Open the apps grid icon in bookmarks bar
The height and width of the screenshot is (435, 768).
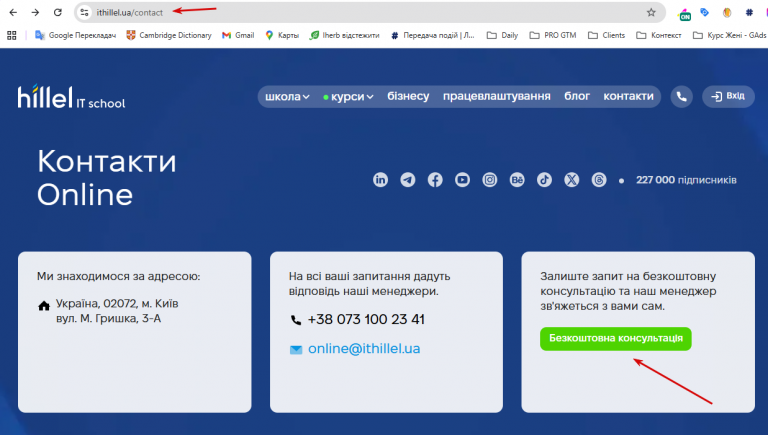[12, 35]
